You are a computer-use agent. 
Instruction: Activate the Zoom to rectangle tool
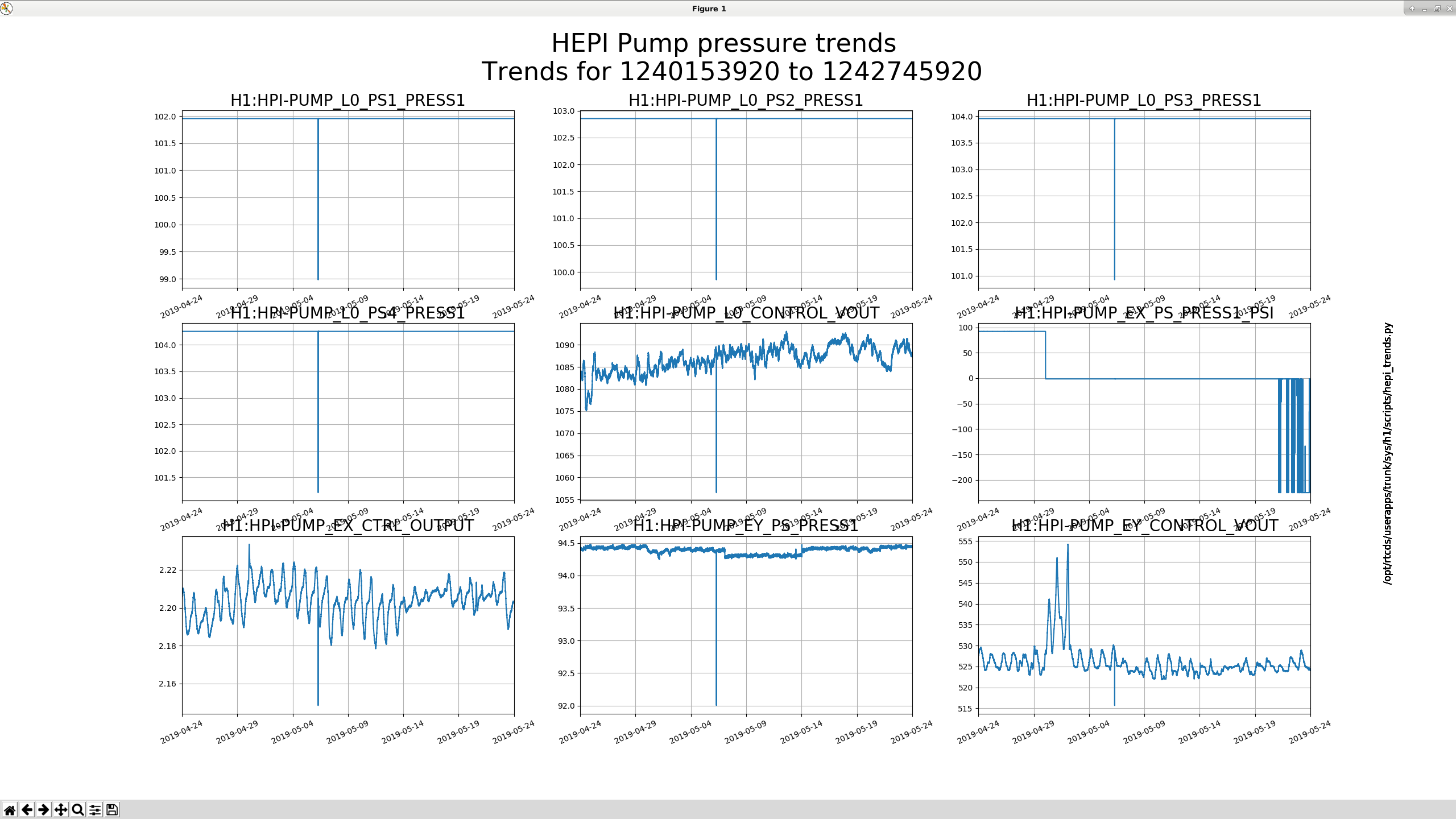[78, 809]
